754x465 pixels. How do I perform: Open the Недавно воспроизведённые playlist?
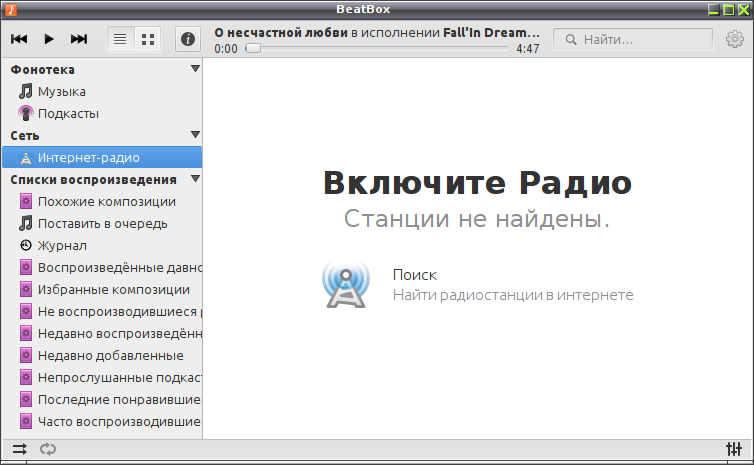(102, 334)
